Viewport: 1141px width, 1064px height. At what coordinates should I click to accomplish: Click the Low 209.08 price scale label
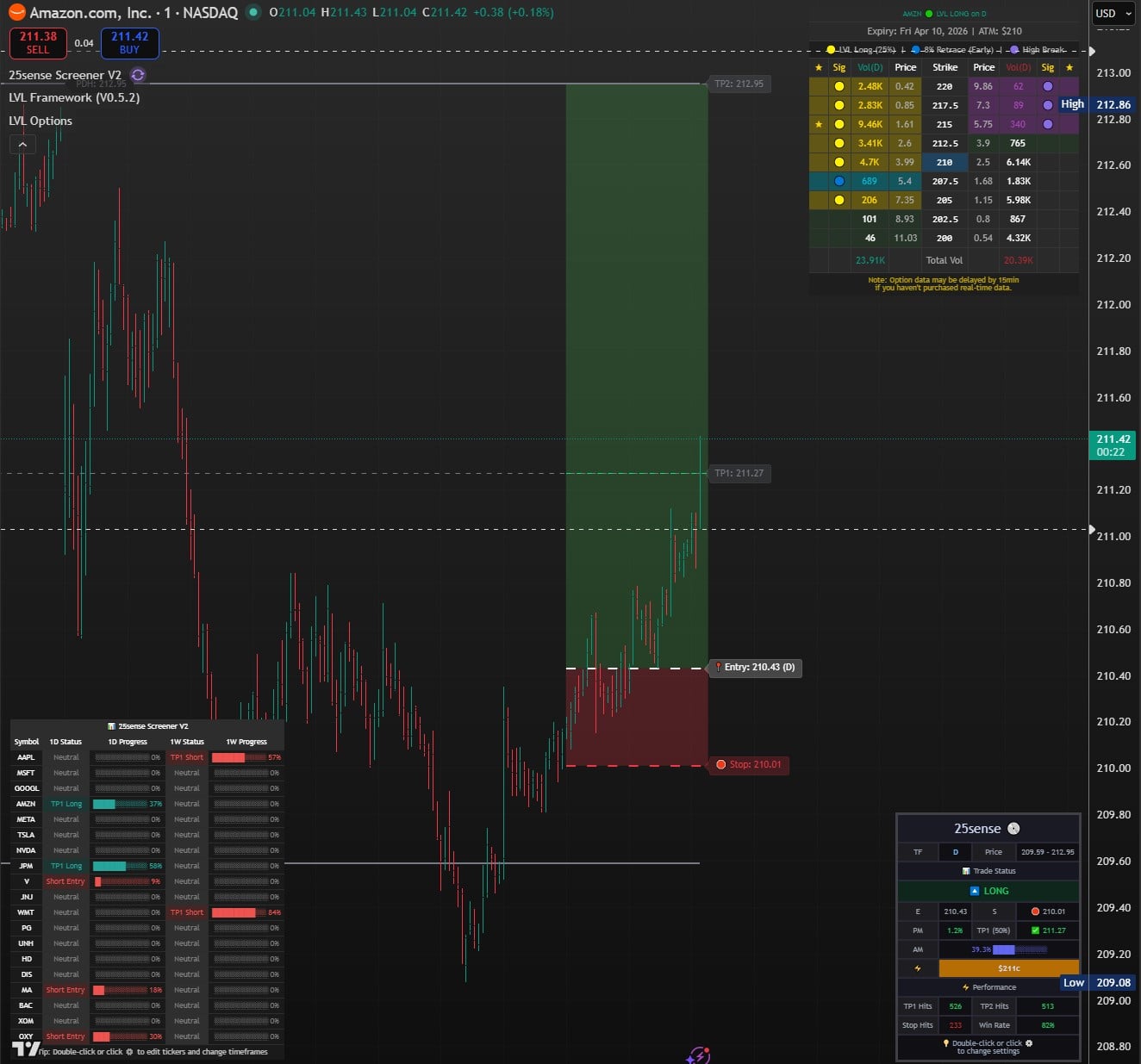pyautogui.click(x=1098, y=982)
